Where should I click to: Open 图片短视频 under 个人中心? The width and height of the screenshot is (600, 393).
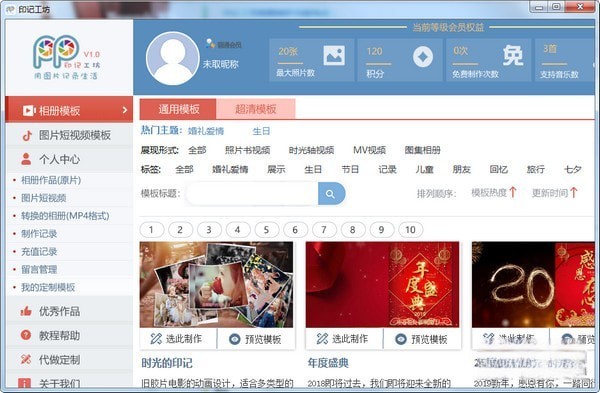(x=44, y=198)
